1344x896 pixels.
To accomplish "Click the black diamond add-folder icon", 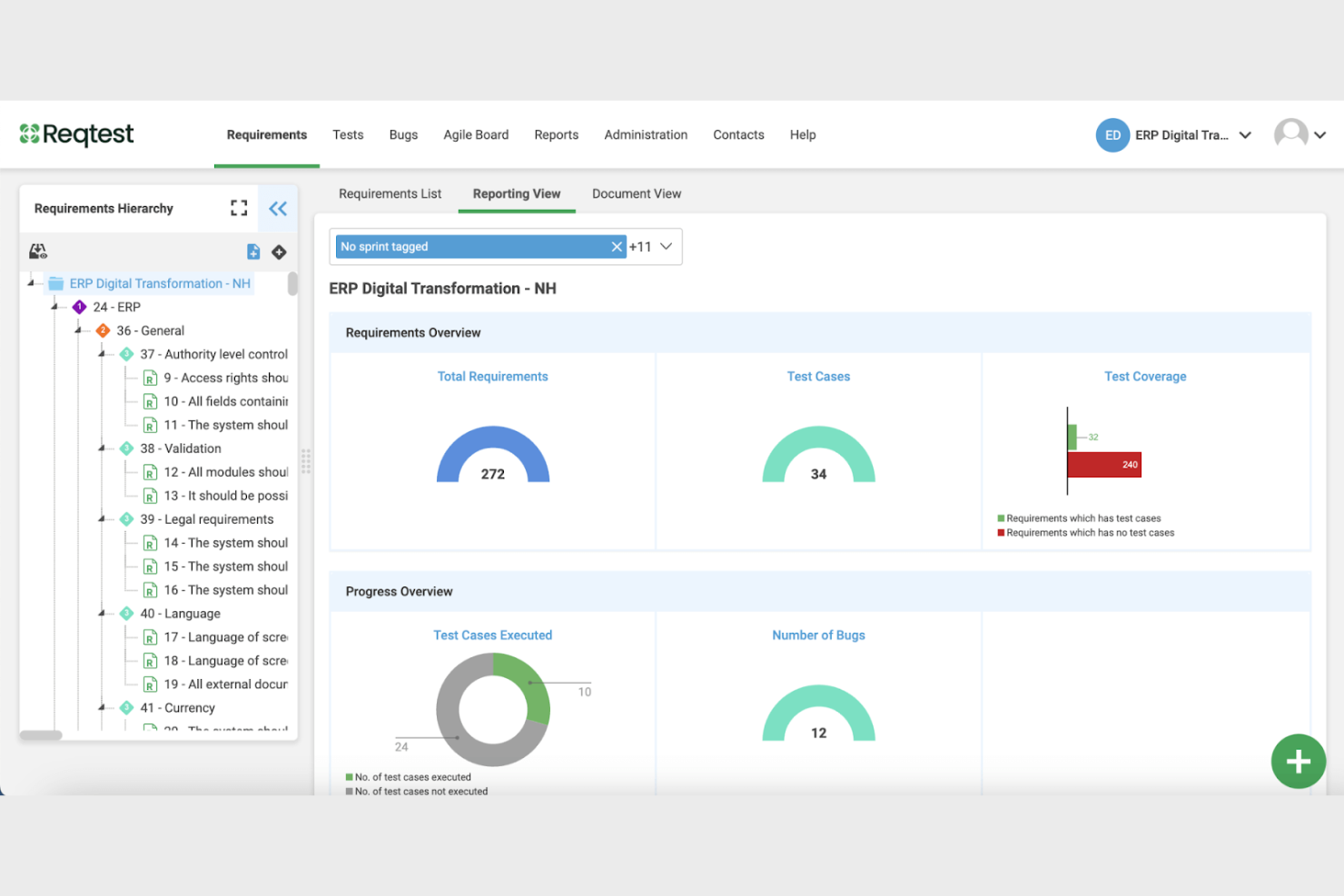I will click(279, 251).
